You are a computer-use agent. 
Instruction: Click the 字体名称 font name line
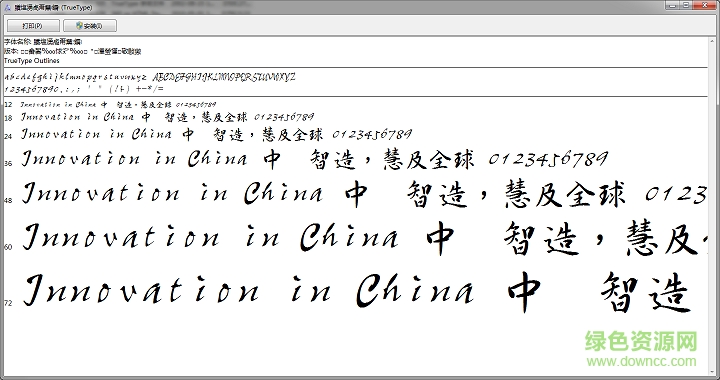coord(43,42)
